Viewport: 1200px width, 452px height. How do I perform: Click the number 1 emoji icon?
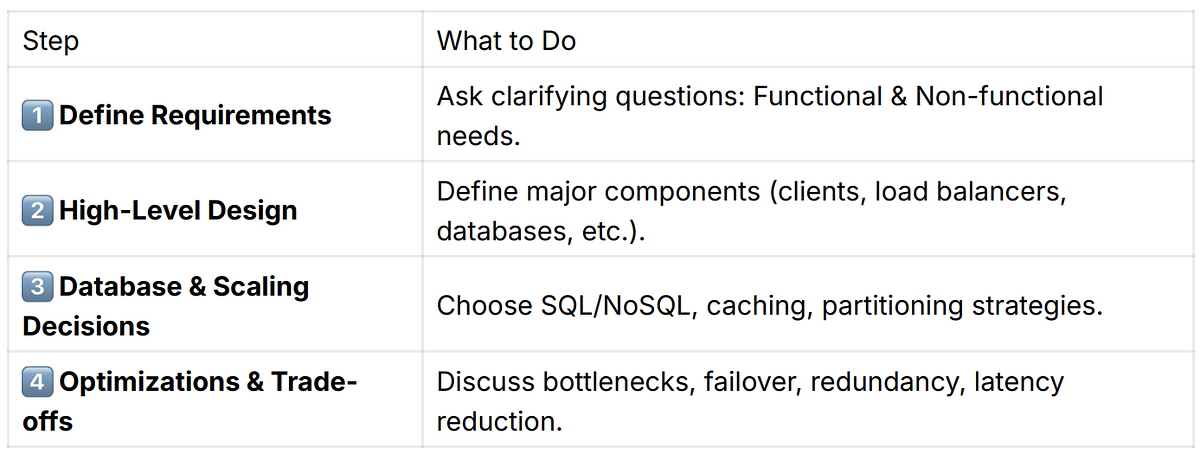point(38,115)
